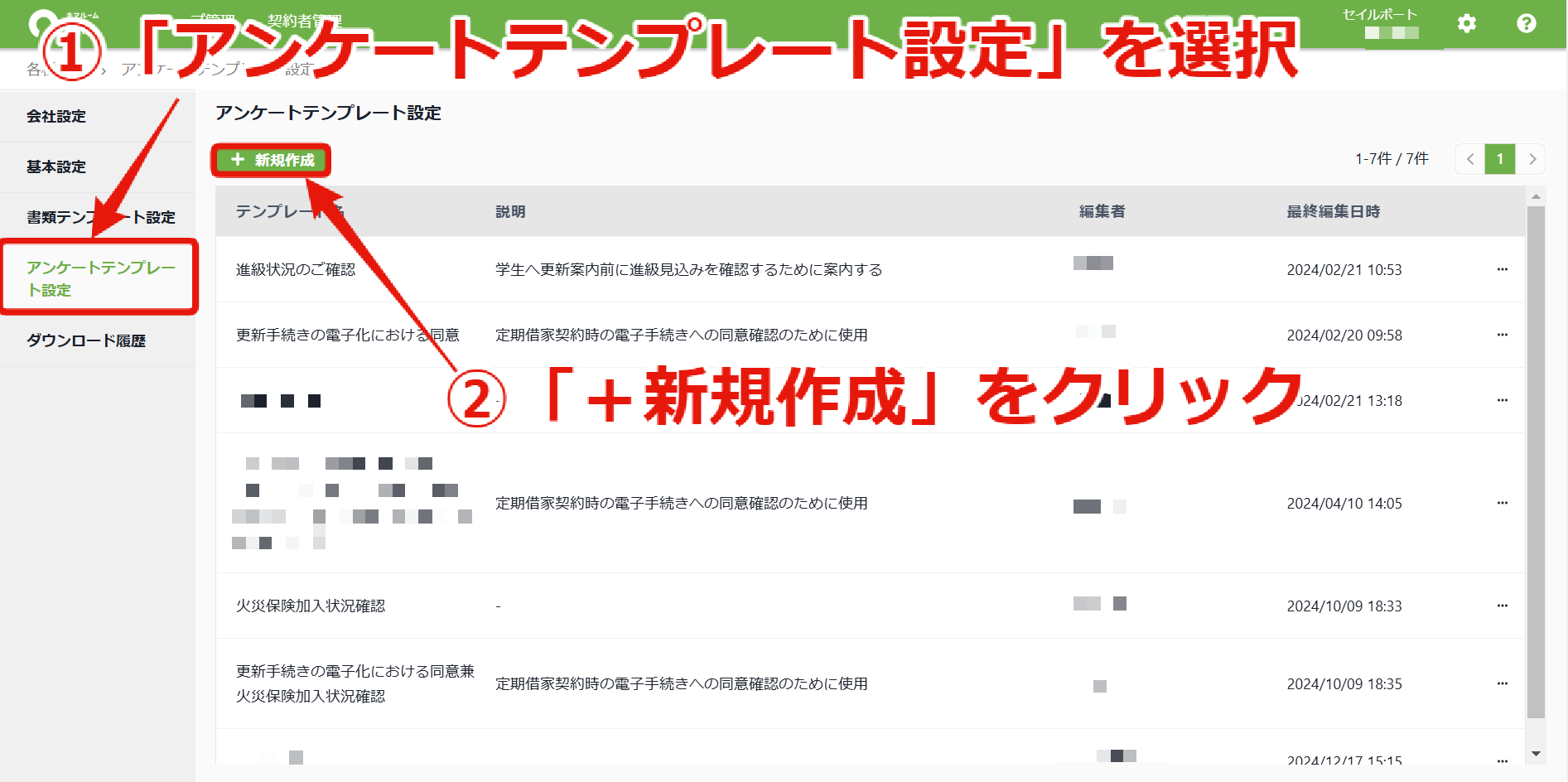Open the 更新手続きの電子化における同意 template

[348, 335]
